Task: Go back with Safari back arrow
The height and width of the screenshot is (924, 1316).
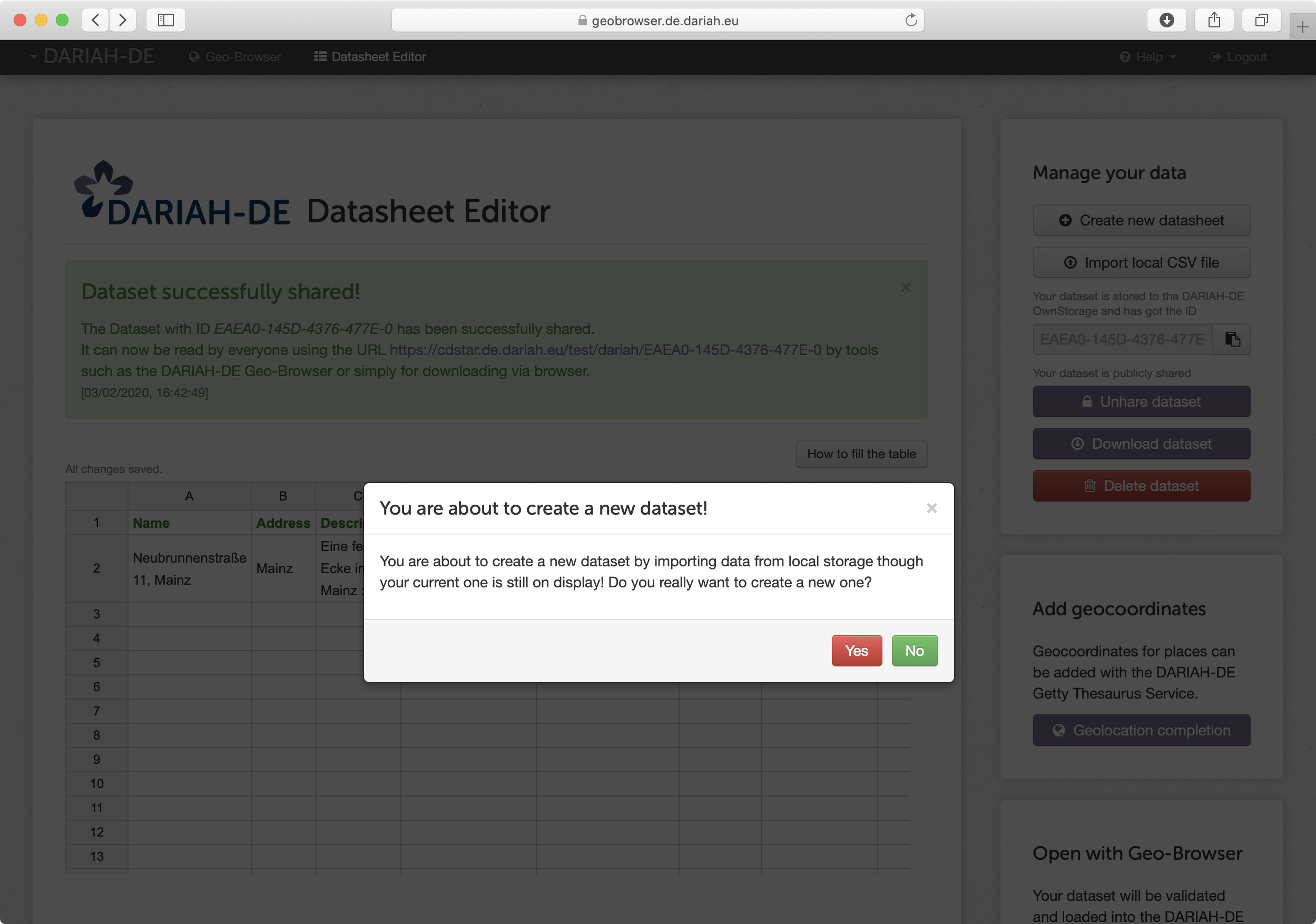Action: tap(96, 20)
